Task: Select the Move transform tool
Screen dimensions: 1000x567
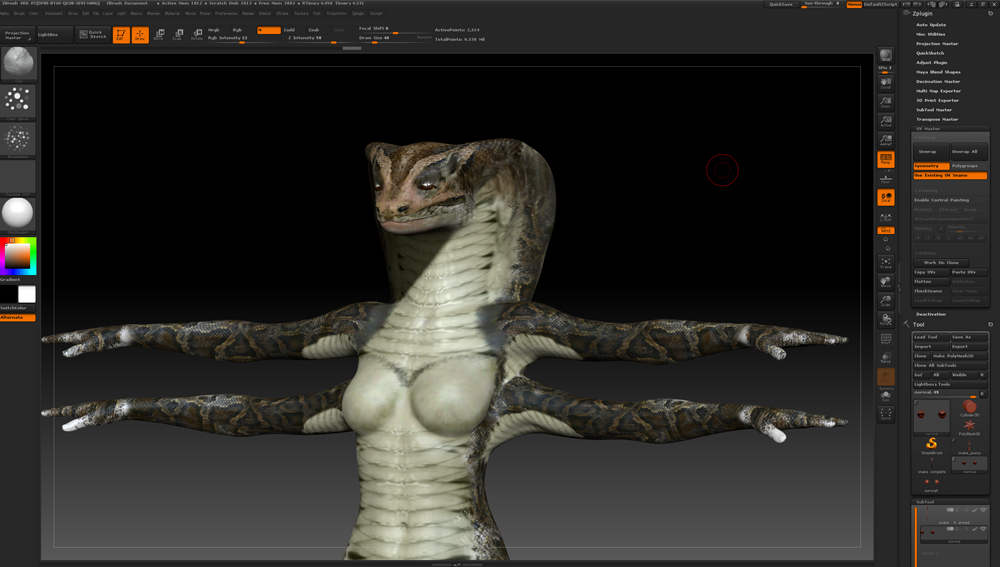Action: click(160, 35)
